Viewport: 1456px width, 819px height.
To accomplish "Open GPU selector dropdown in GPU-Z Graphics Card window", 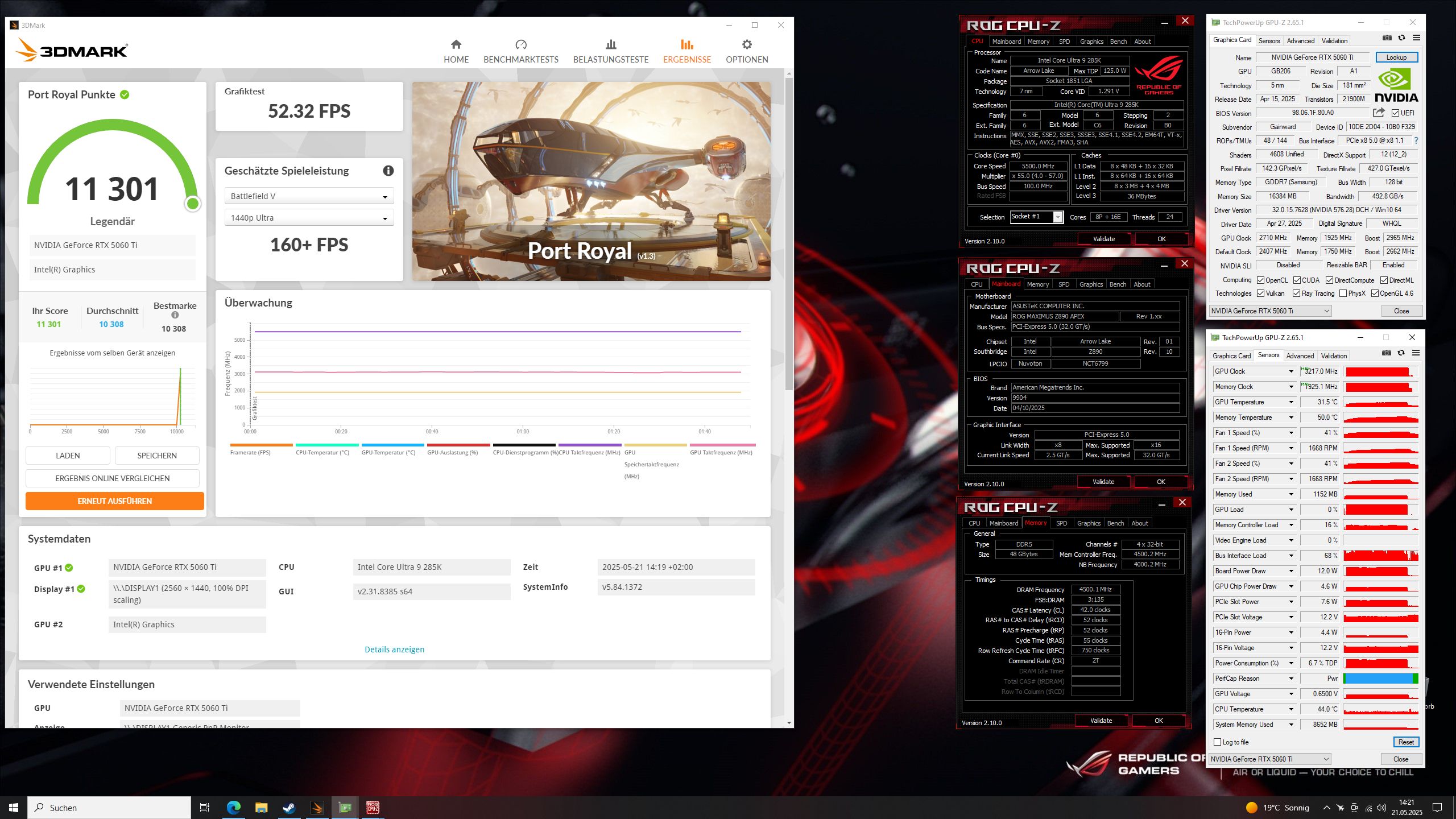I will pos(1271,311).
